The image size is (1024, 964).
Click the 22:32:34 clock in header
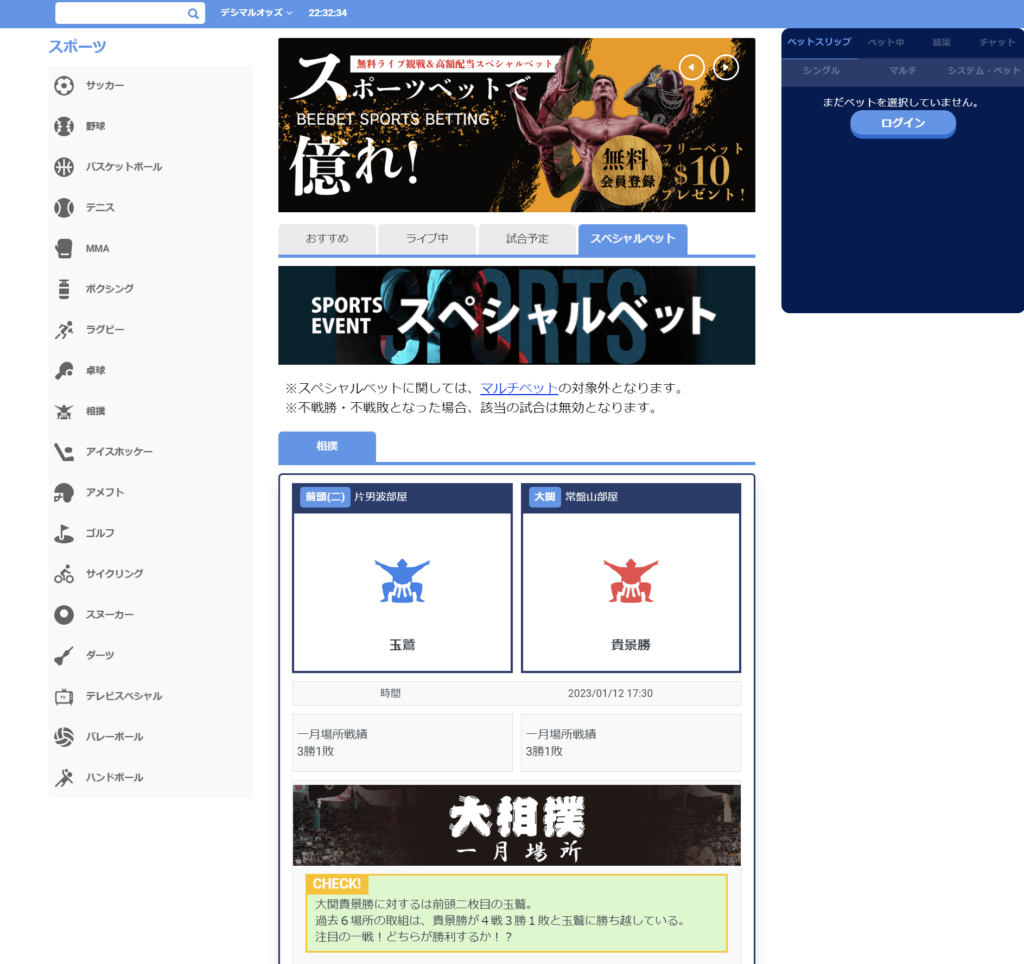pyautogui.click(x=328, y=13)
